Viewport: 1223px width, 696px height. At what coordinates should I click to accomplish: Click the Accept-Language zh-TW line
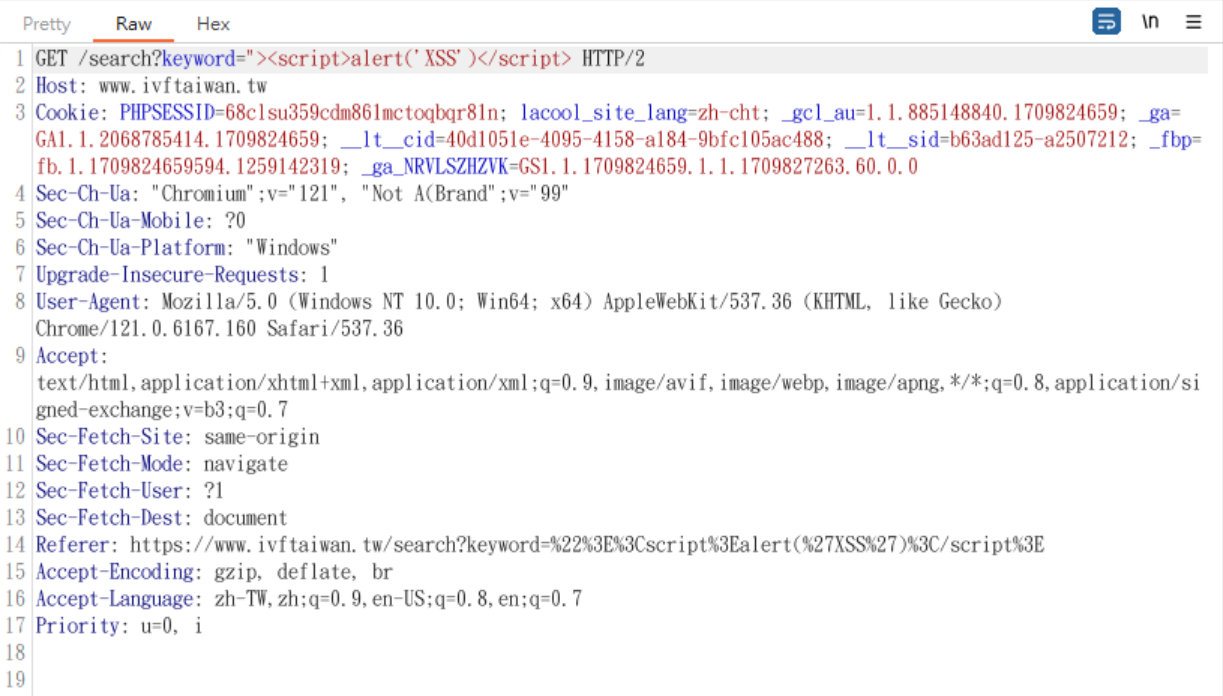(309, 599)
